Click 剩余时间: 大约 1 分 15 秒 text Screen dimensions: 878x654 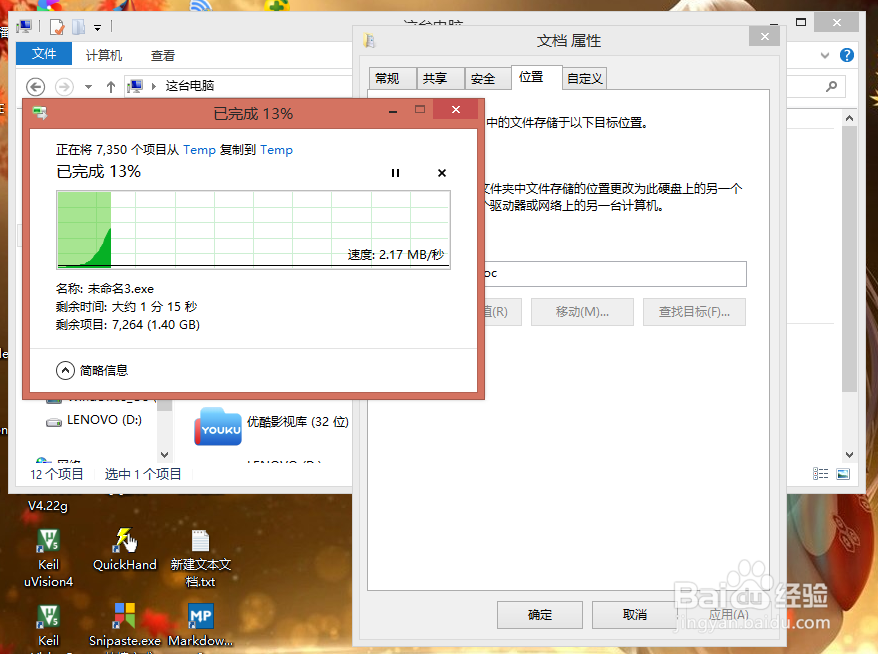[x=127, y=307]
